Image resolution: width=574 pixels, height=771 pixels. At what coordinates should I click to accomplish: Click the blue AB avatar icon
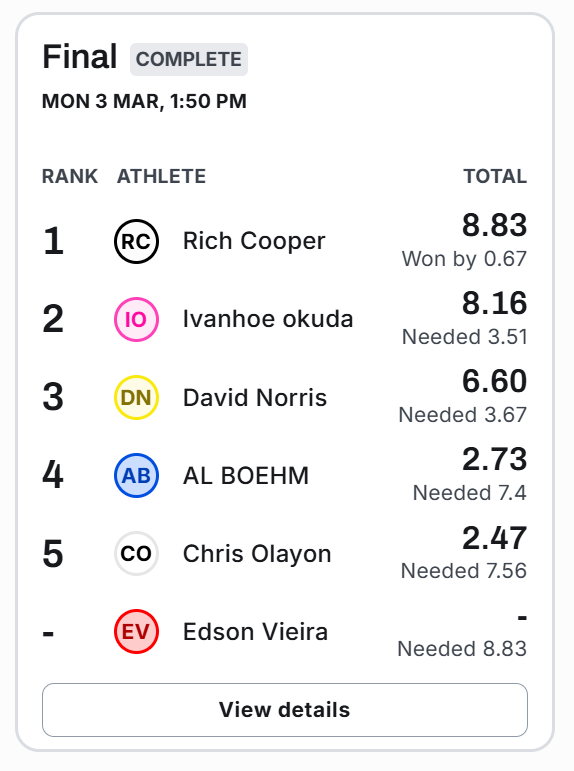point(136,475)
